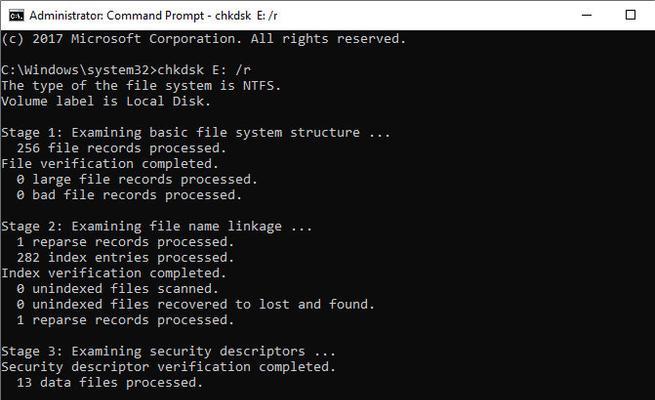The height and width of the screenshot is (400, 655).
Task: Click the 'File verification completed' line
Action: click(x=110, y=164)
